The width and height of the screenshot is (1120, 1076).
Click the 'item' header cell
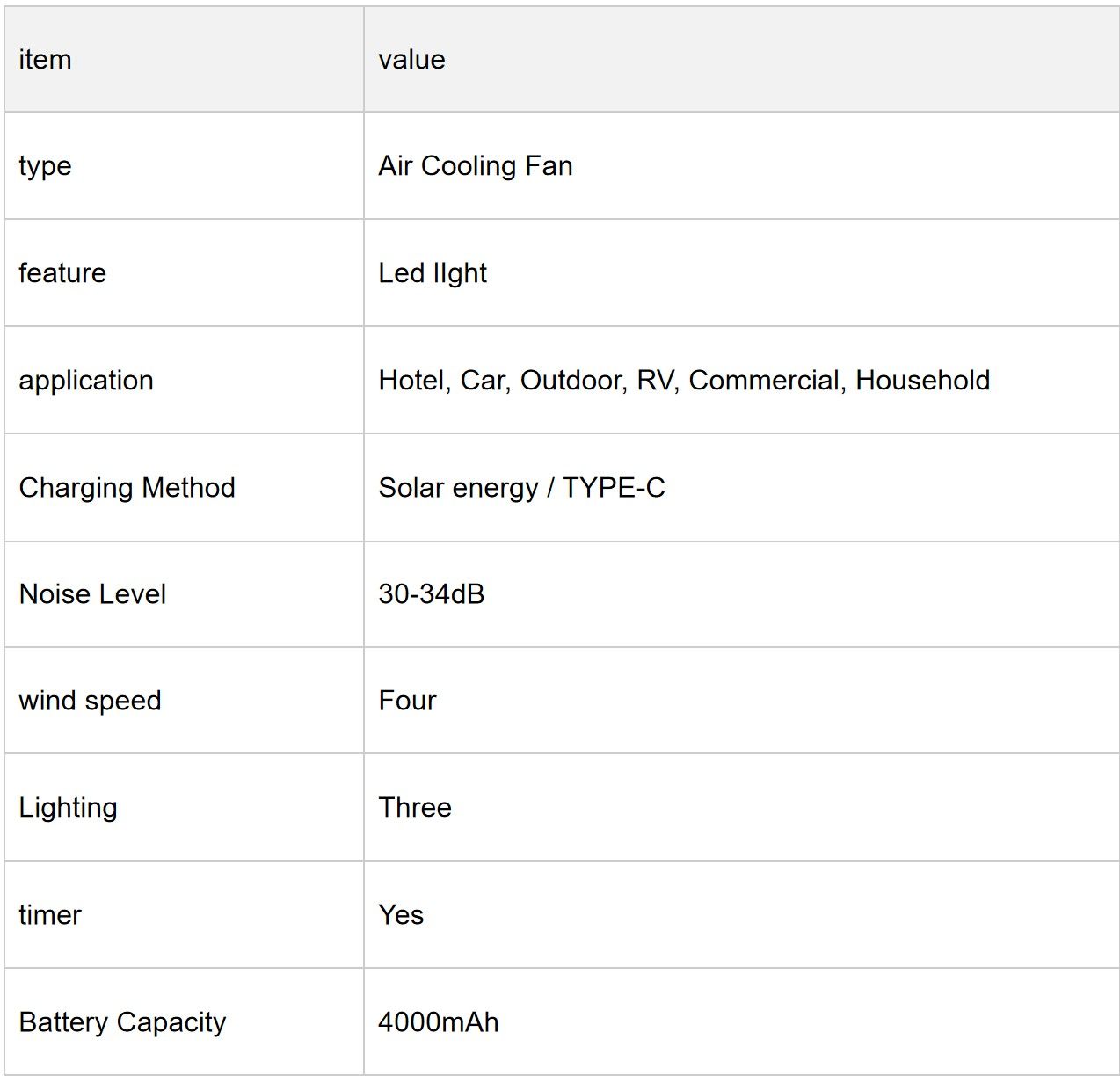click(x=184, y=60)
